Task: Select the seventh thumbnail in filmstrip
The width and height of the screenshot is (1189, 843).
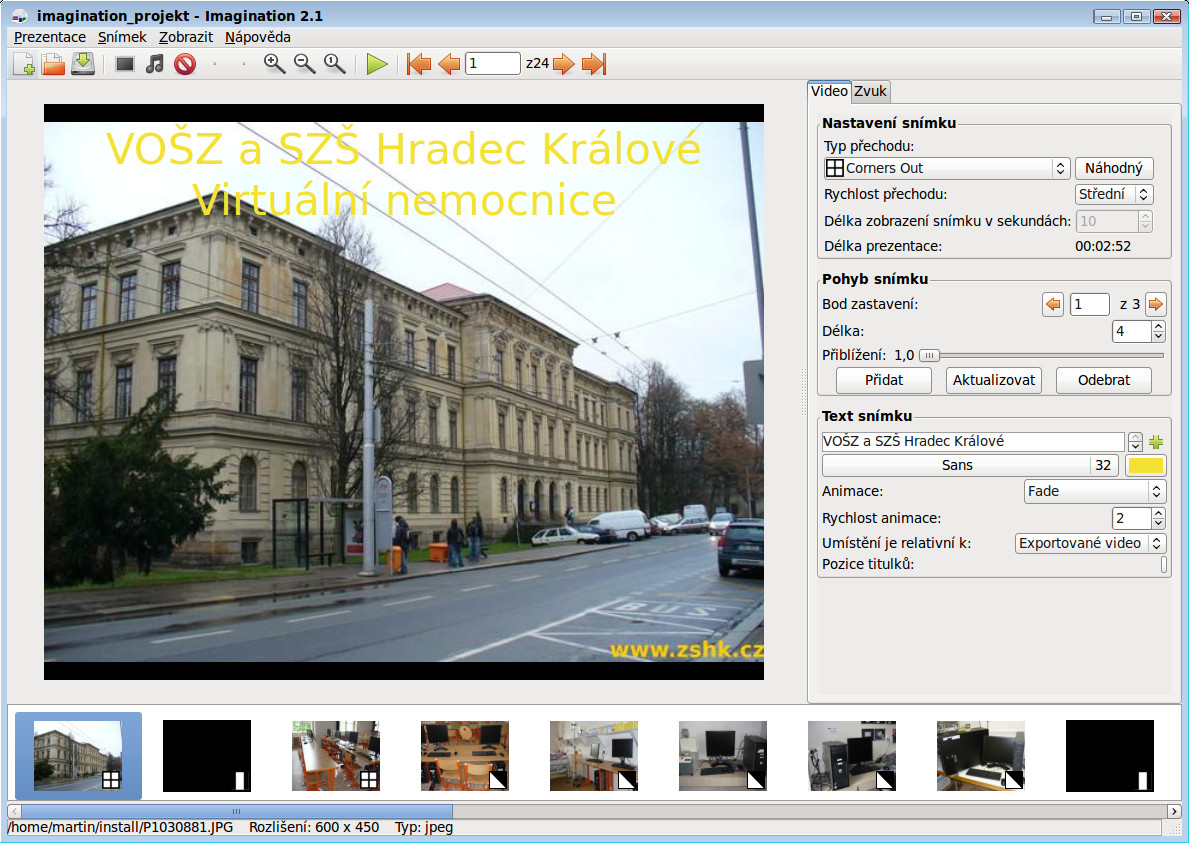Action: point(852,756)
